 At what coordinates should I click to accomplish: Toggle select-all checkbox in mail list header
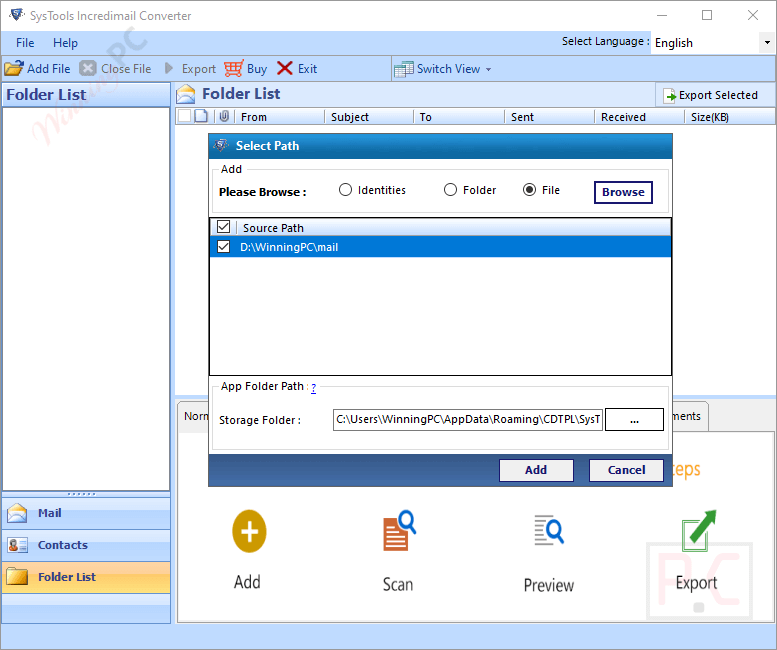(x=184, y=116)
